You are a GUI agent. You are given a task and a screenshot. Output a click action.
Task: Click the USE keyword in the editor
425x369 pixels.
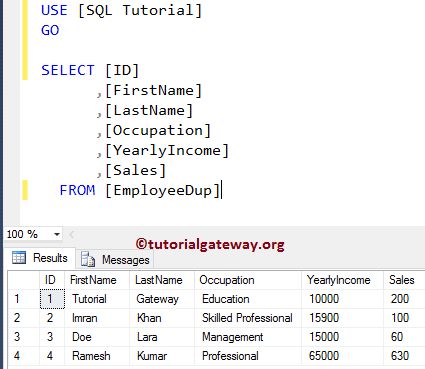point(54,10)
